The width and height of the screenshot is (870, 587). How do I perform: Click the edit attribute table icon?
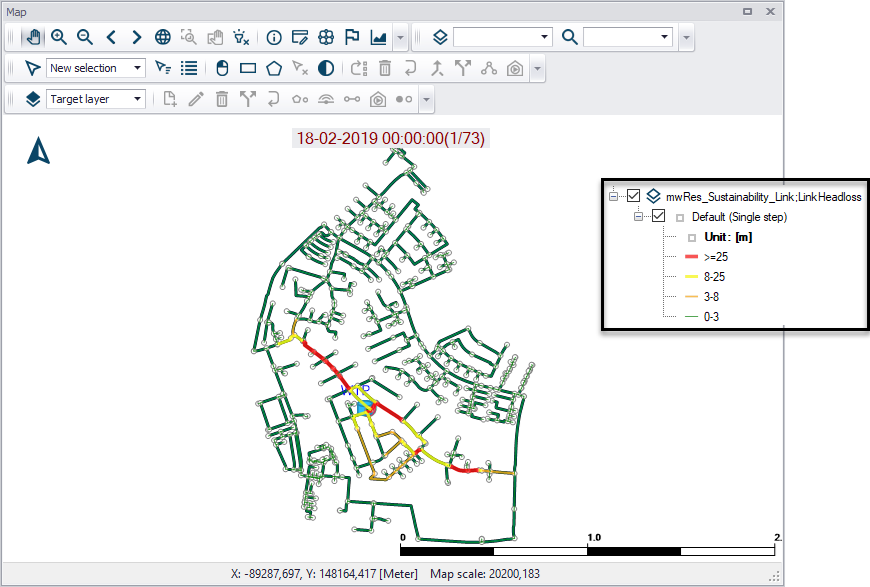point(300,37)
